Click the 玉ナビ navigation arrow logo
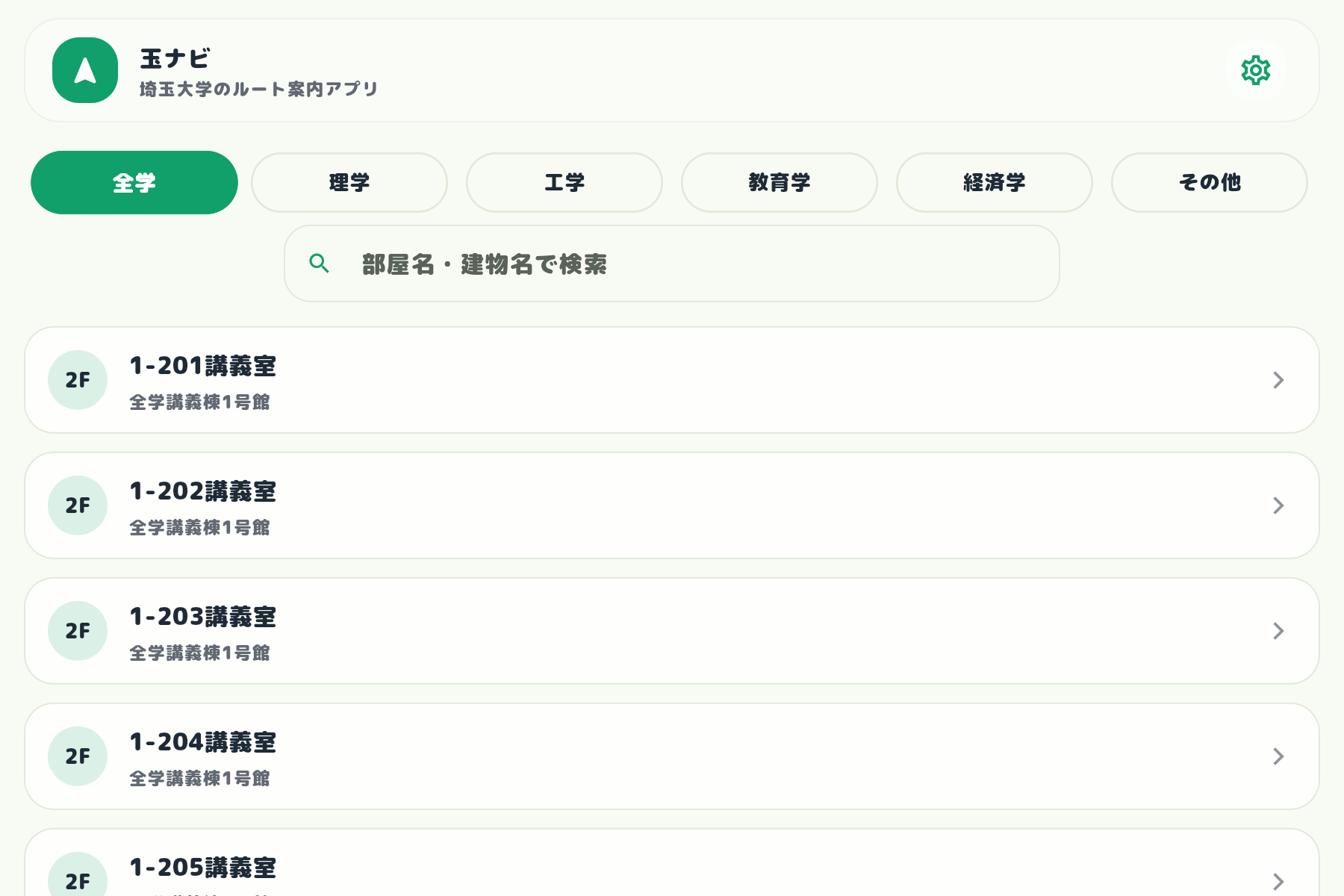1344x896 pixels. [x=84, y=71]
